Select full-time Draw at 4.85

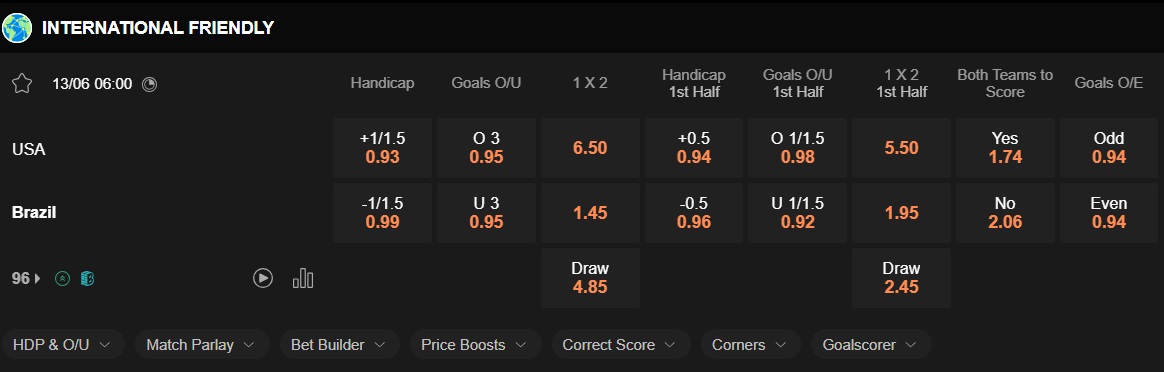point(590,278)
